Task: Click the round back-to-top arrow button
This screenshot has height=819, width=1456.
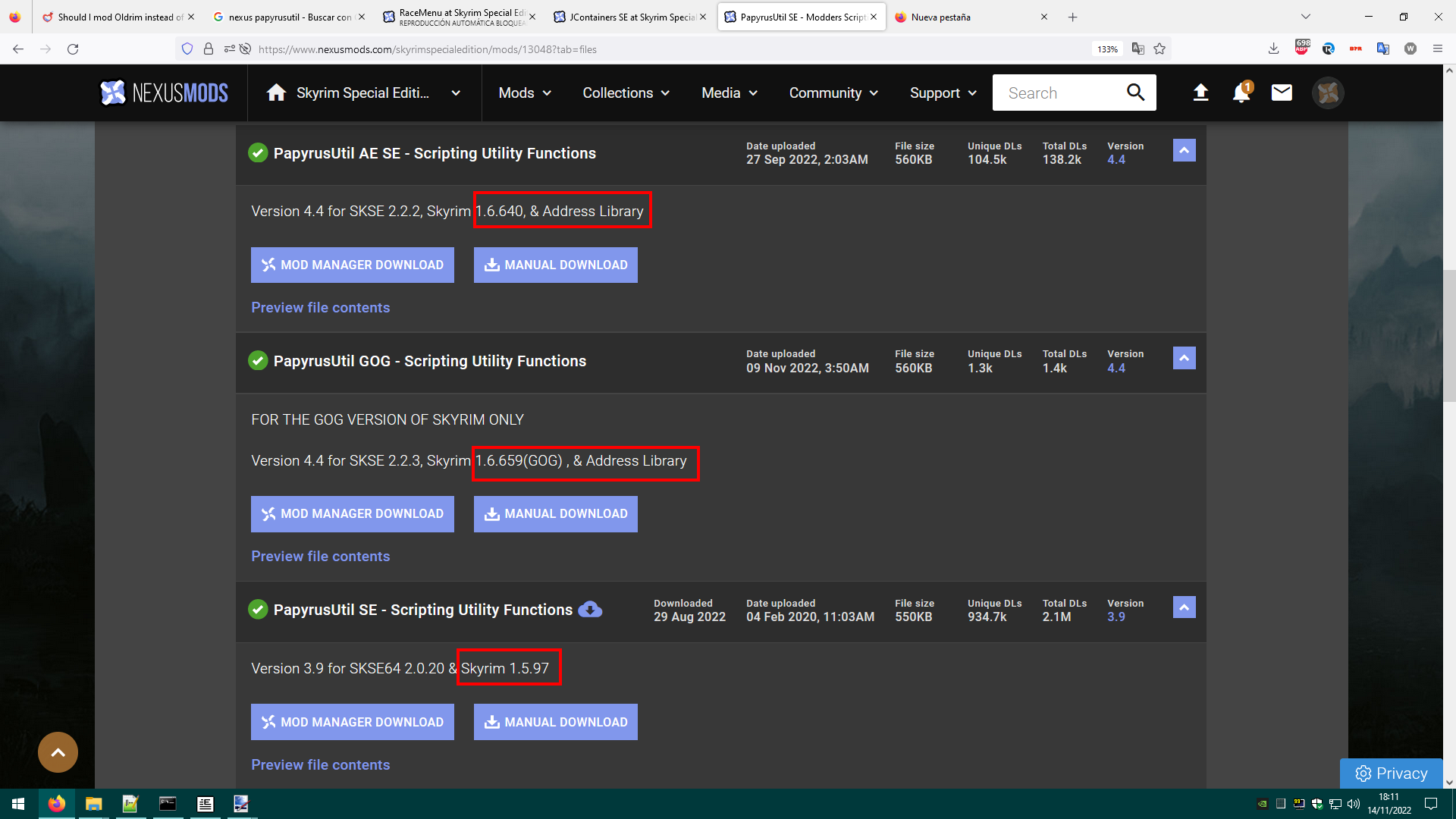Action: pos(58,752)
